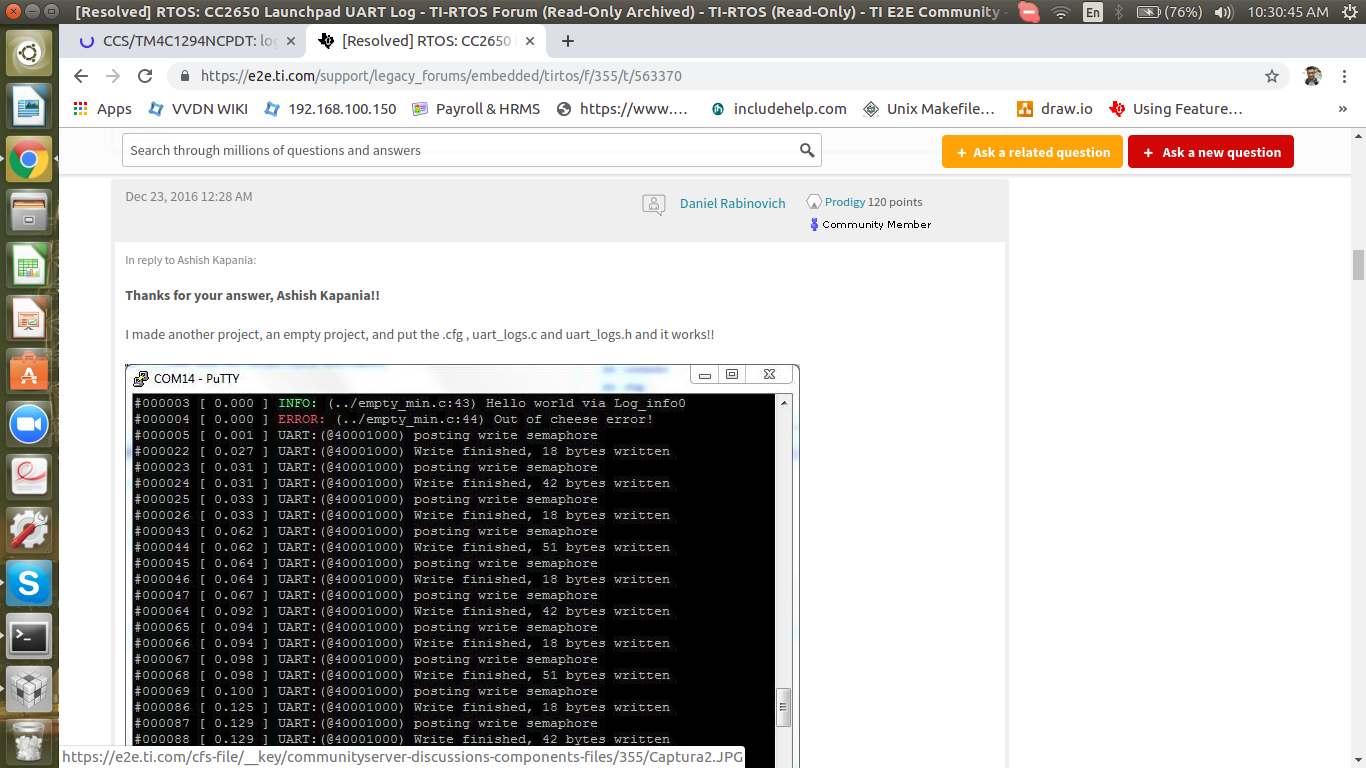Close the [Resolved] RTOS: CC2650 tab
The width and height of the screenshot is (1366, 768).
pos(531,41)
